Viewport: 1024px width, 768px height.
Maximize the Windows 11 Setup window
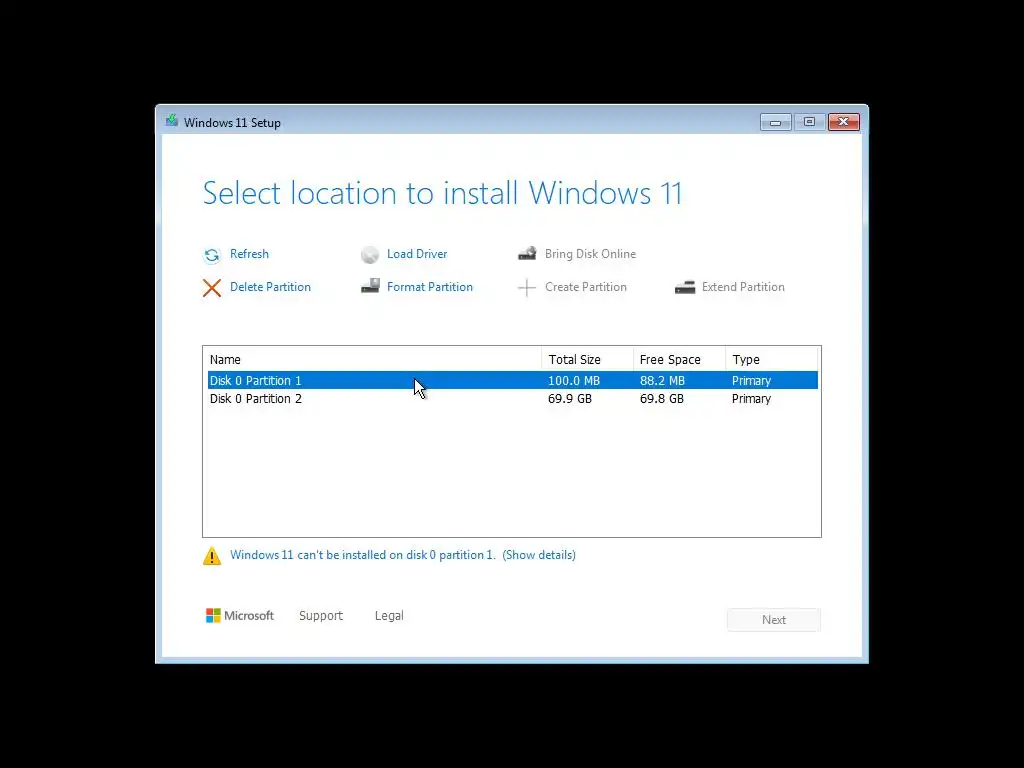tap(809, 122)
